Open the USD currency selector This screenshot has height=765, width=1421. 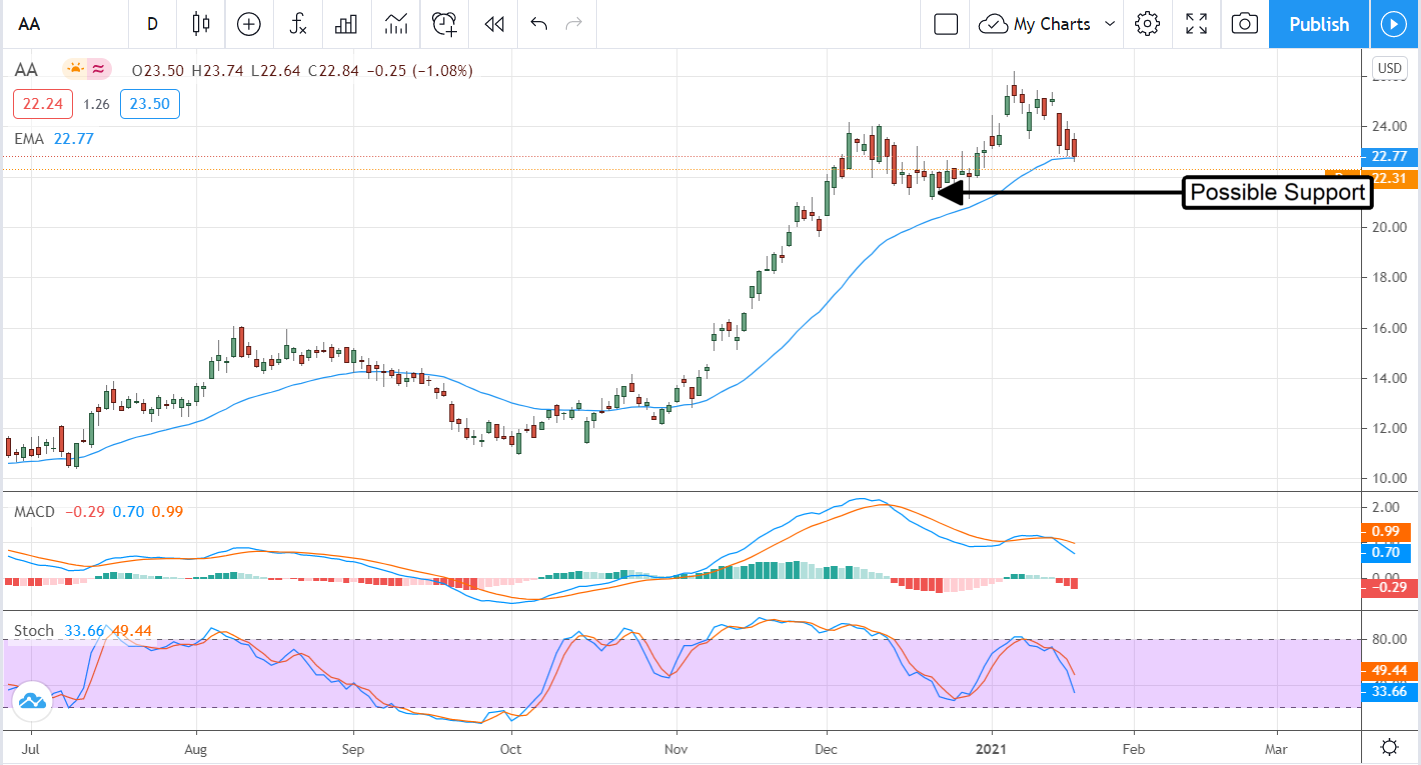[x=1390, y=68]
